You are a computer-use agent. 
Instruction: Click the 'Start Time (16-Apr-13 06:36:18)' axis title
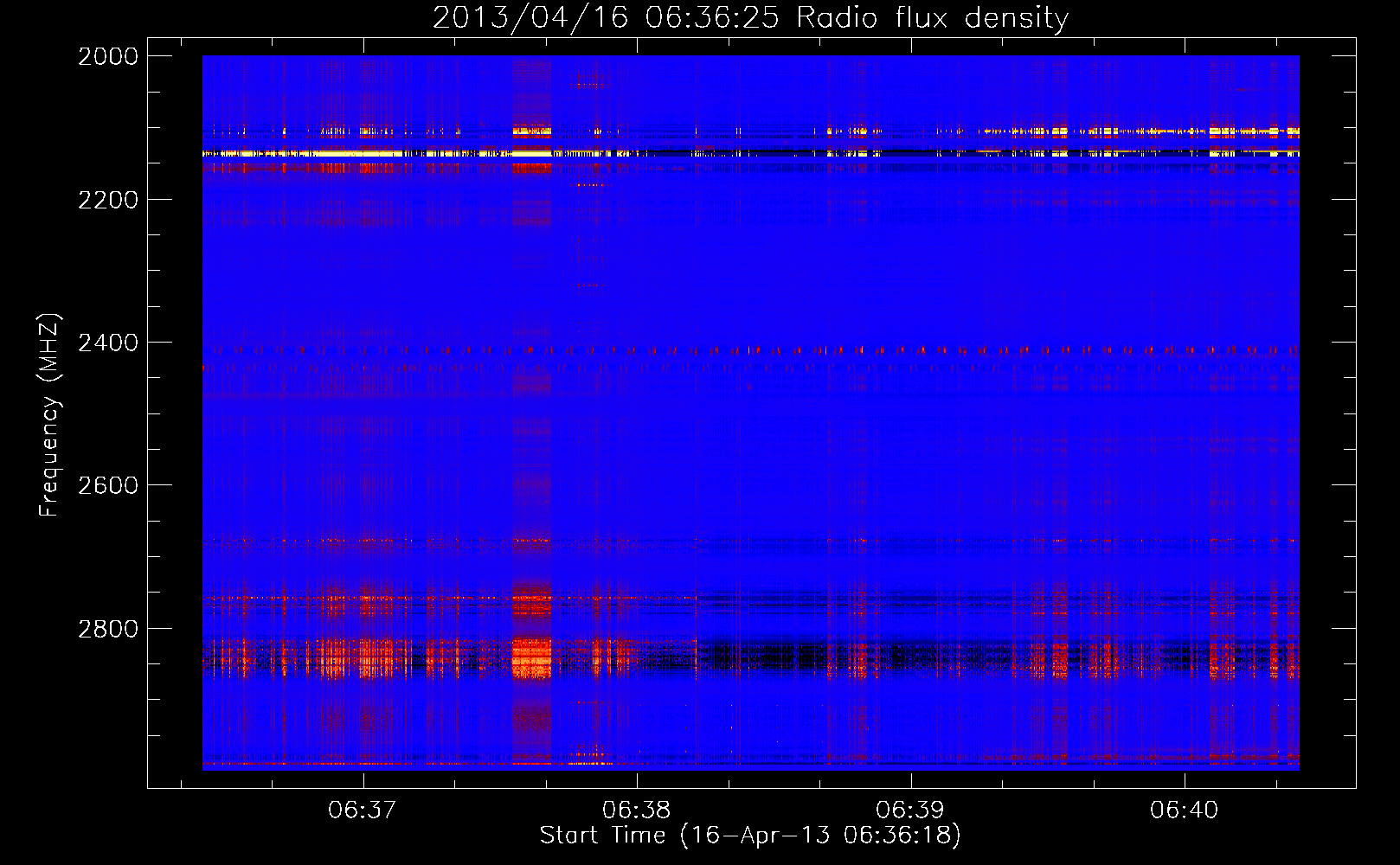[x=751, y=836]
